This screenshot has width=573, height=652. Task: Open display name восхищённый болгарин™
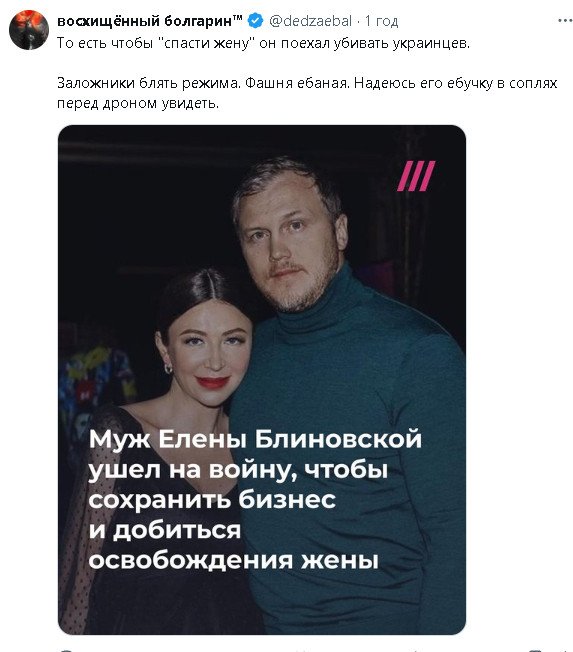[x=150, y=20]
